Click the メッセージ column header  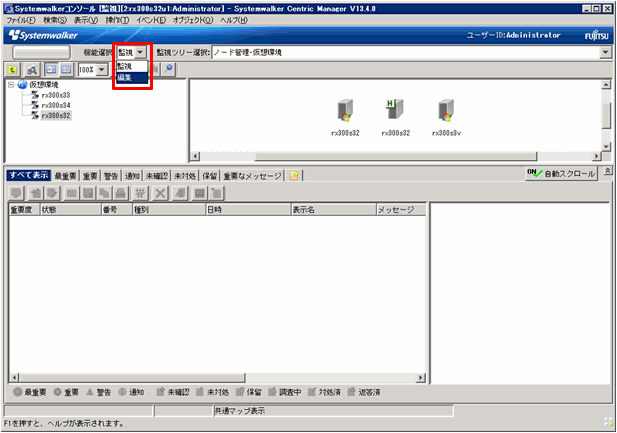point(401,210)
